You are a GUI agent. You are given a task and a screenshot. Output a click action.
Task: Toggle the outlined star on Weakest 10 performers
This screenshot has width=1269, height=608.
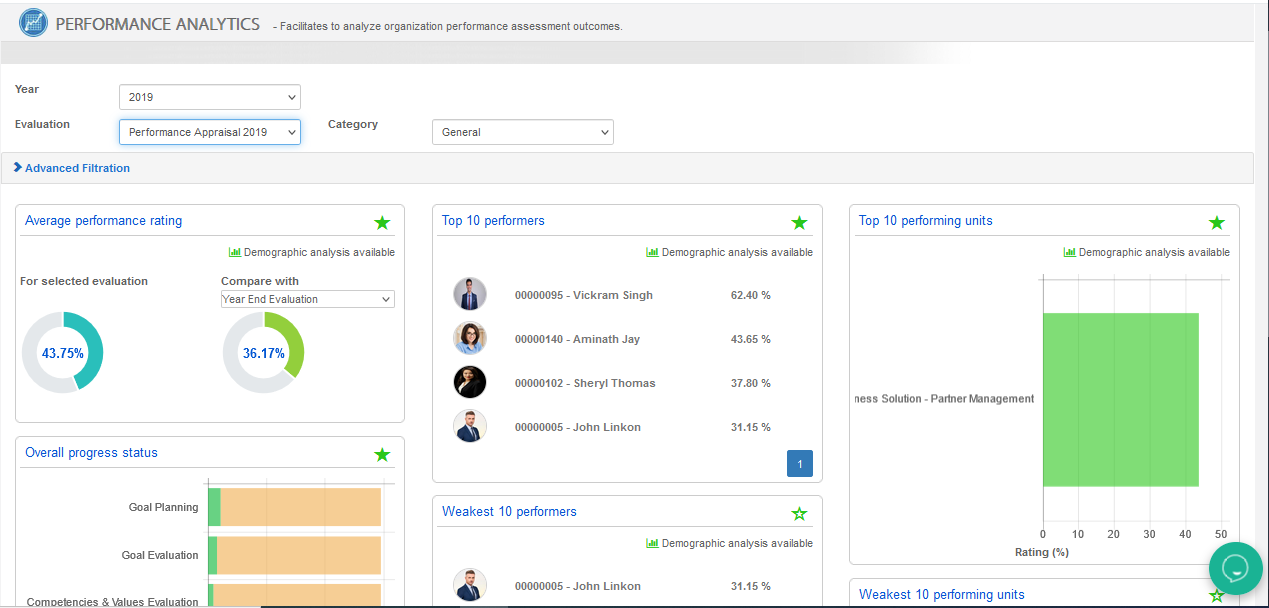[799, 513]
